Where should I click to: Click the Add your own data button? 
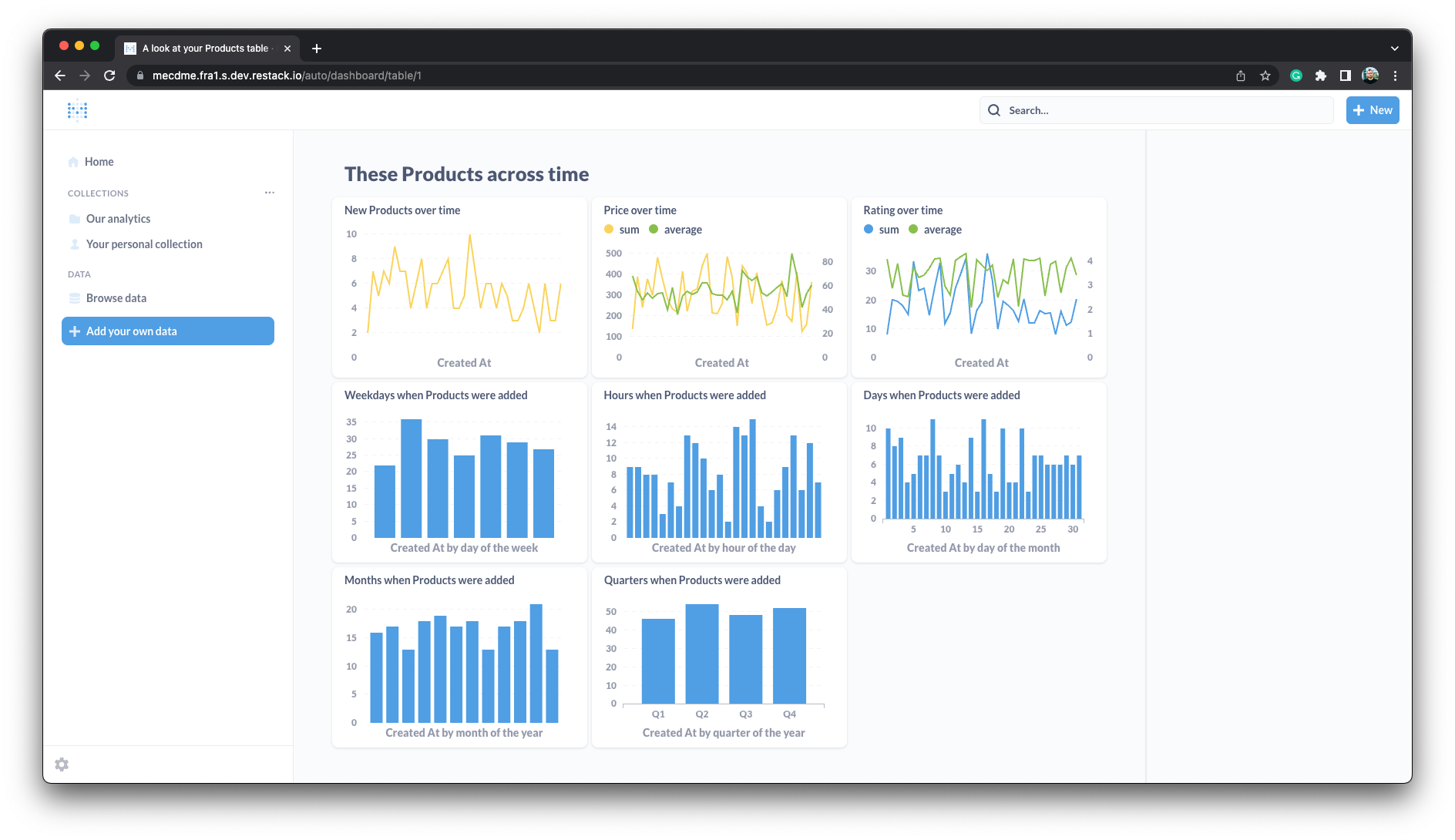click(168, 331)
